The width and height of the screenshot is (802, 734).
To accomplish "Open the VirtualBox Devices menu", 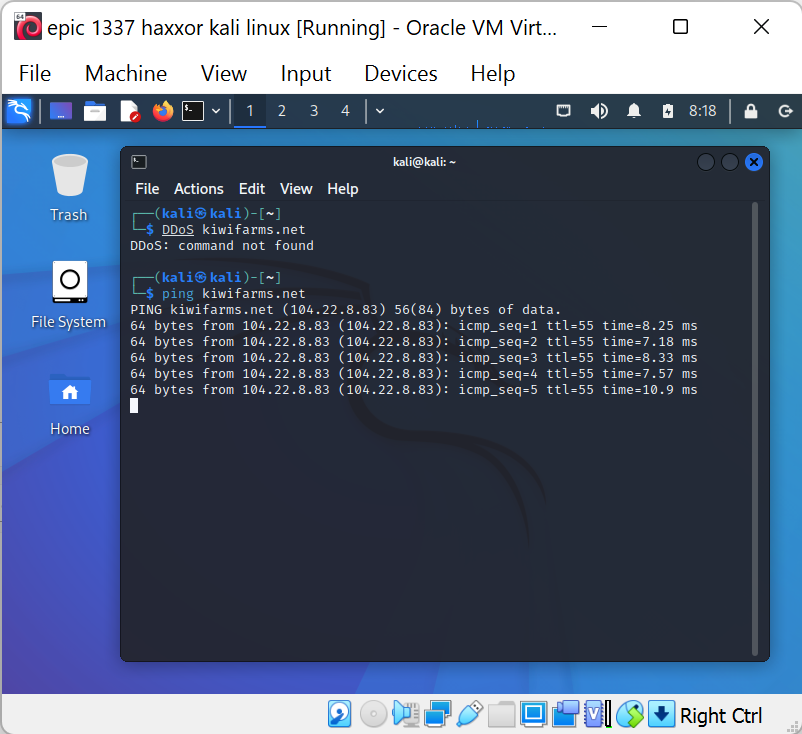I will click(x=401, y=74).
